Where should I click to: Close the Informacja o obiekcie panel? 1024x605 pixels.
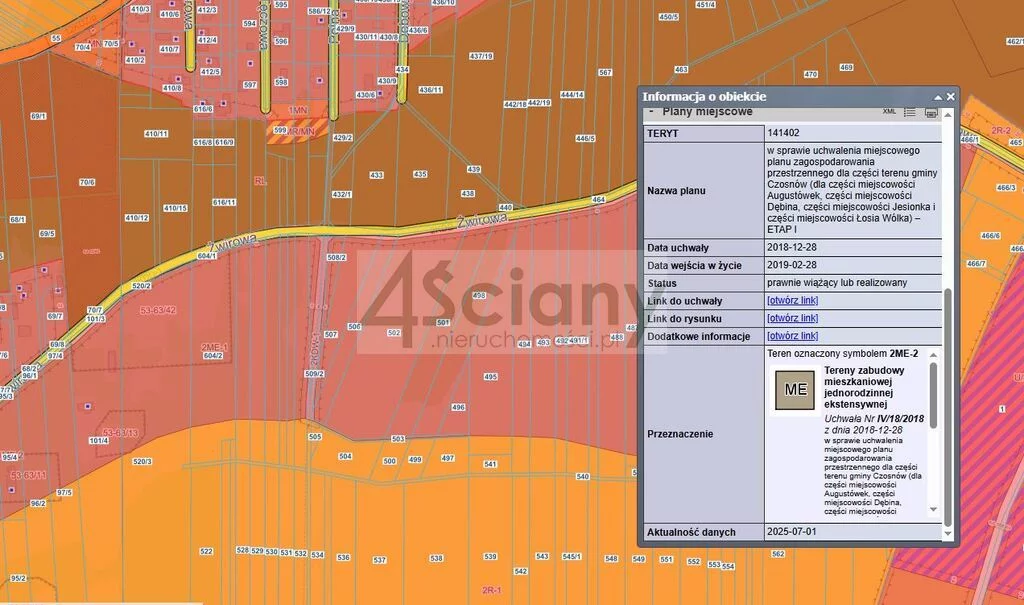(951, 96)
